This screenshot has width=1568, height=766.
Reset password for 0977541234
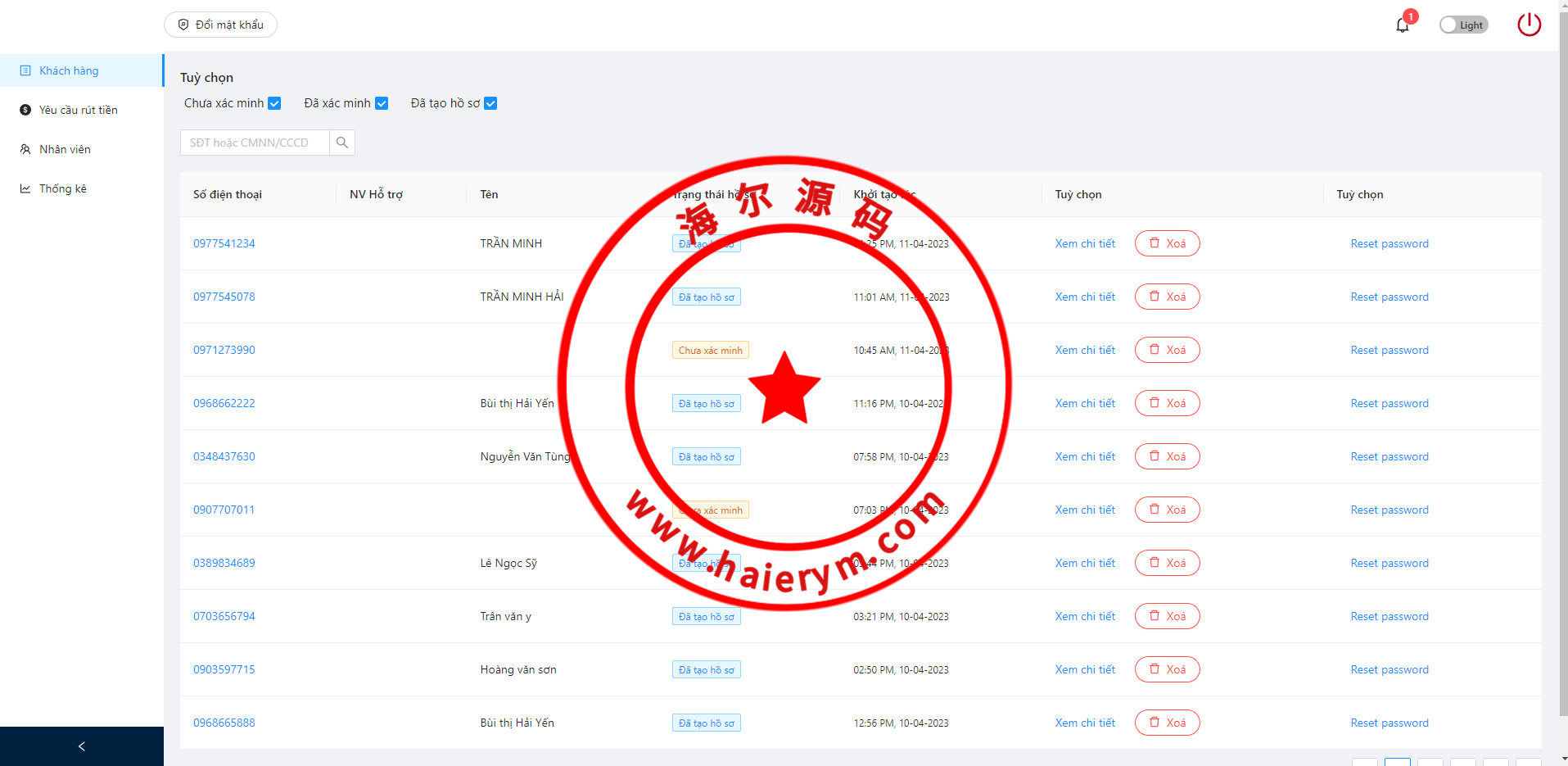(x=1390, y=243)
